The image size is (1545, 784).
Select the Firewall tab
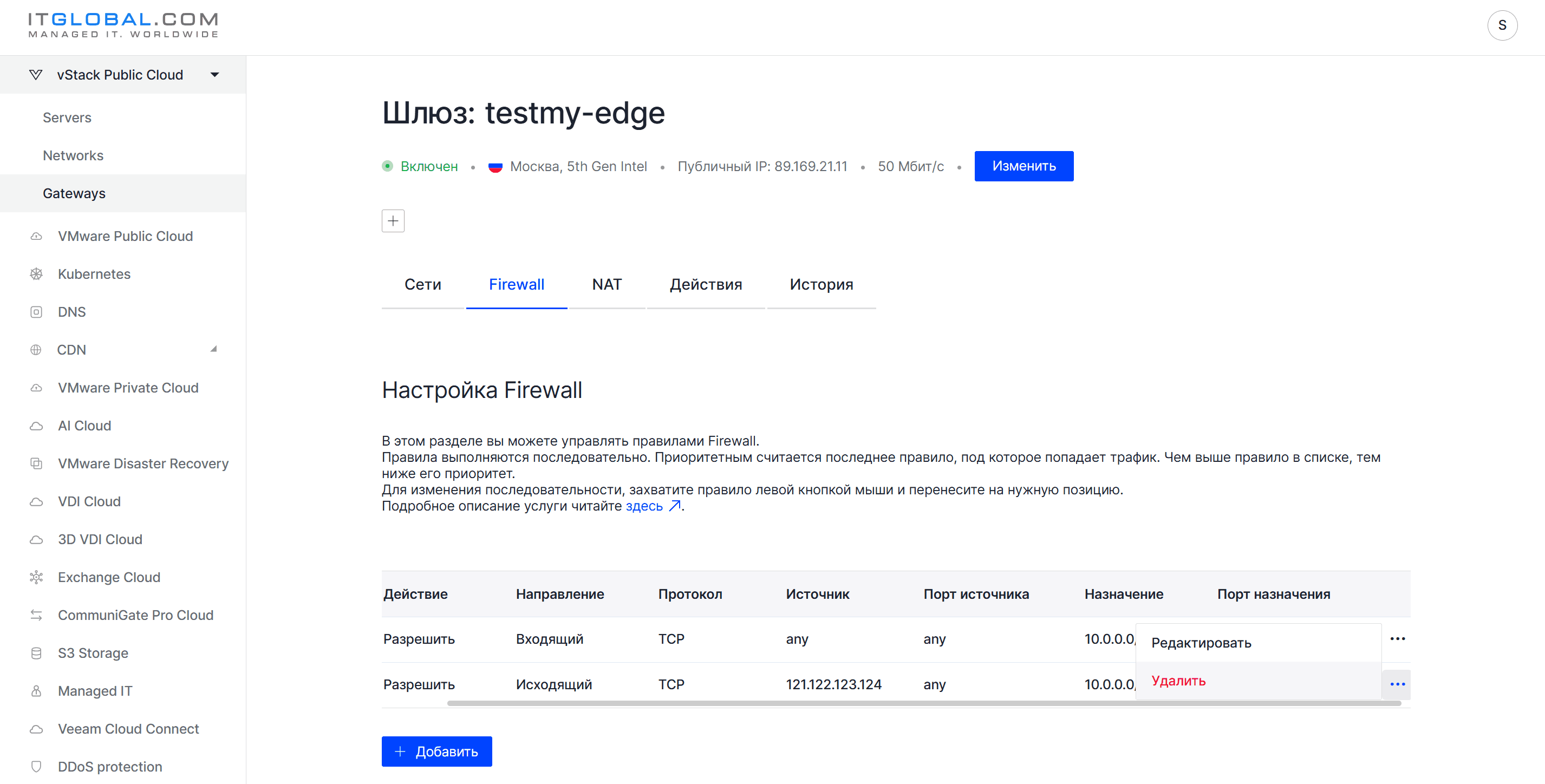[517, 285]
